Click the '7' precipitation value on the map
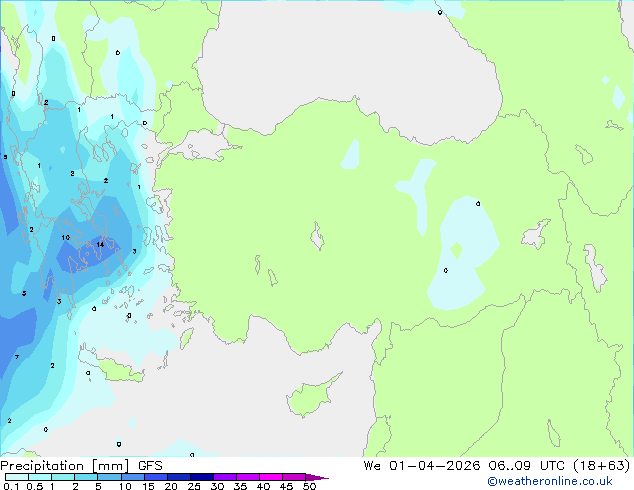Image resolution: width=634 pixels, height=490 pixels. click(x=17, y=357)
